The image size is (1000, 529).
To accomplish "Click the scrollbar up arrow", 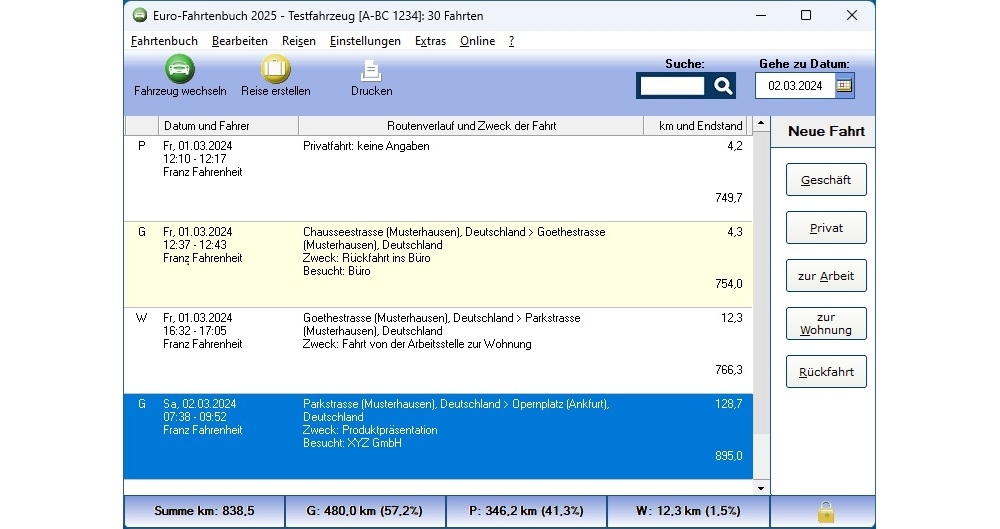I will pos(761,123).
